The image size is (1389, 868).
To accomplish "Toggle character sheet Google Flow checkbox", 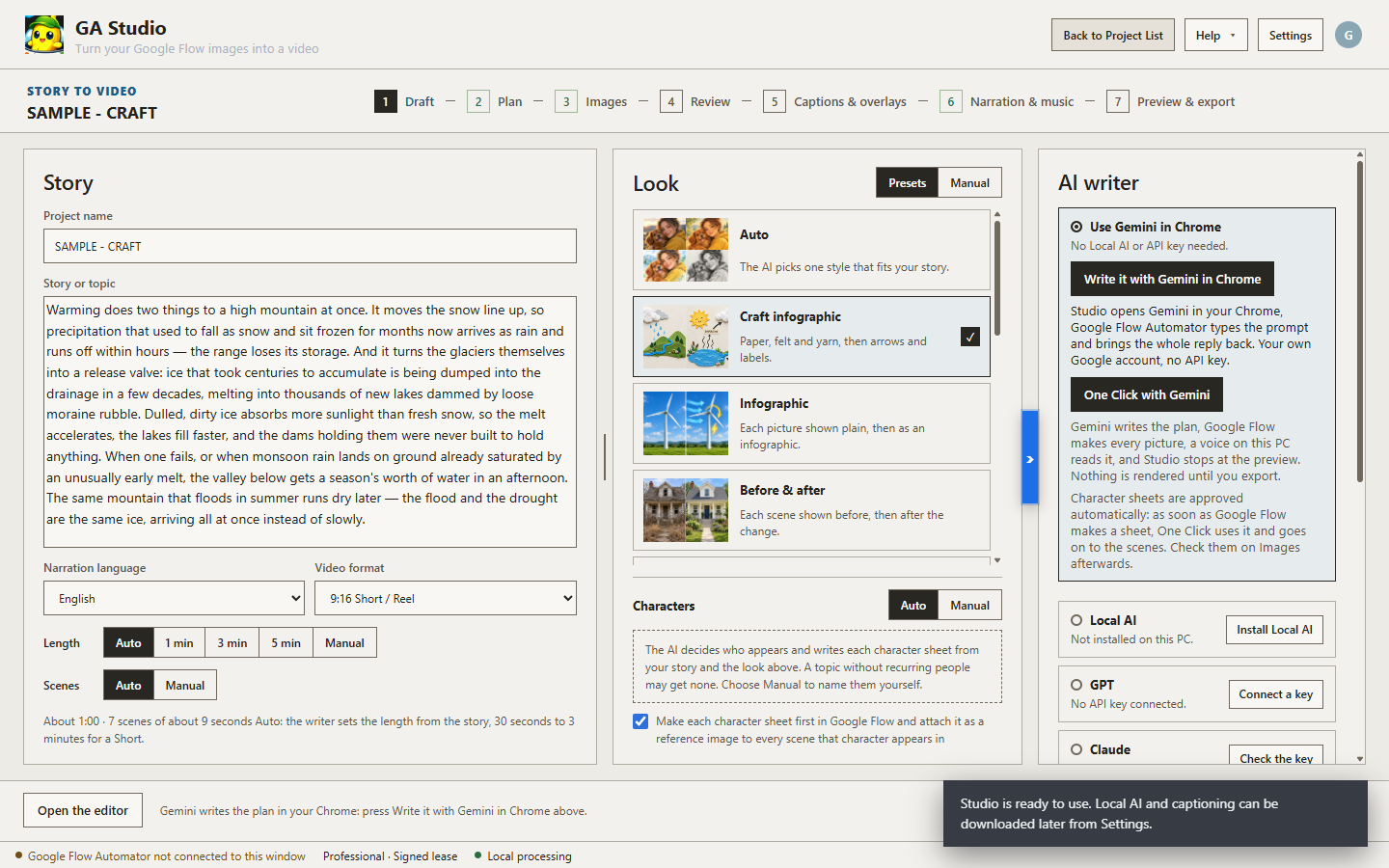I will click(640, 721).
